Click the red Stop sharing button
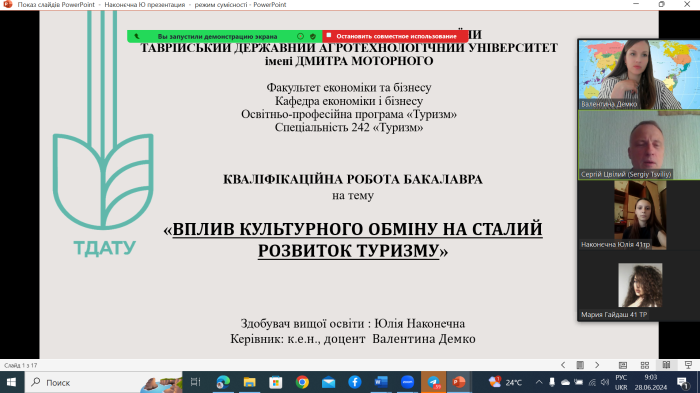Image resolution: width=700 pixels, height=393 pixels. click(395, 36)
